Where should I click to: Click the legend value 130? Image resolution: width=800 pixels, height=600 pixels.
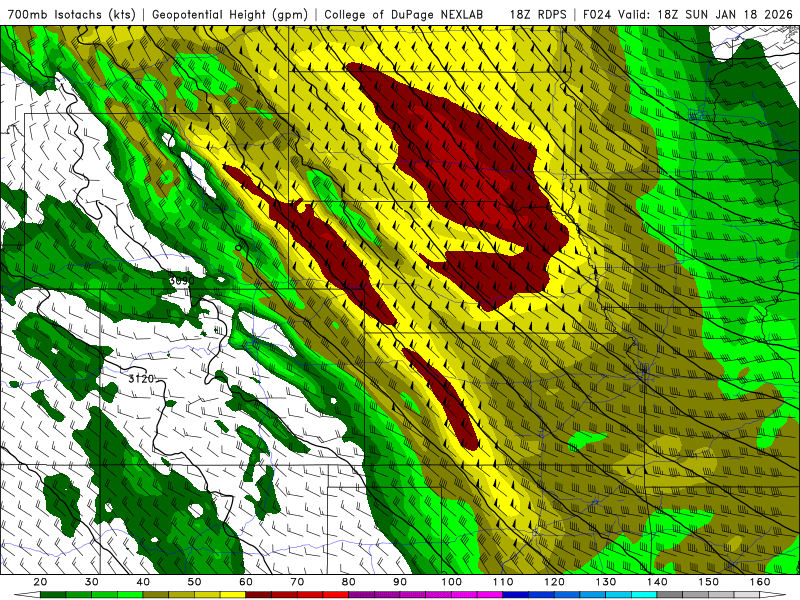point(606,582)
